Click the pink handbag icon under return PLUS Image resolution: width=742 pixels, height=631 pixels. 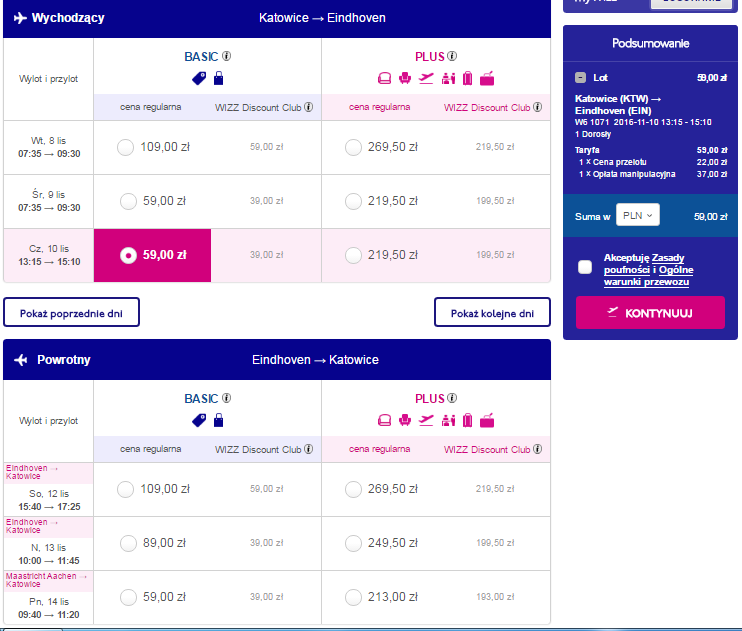487,420
